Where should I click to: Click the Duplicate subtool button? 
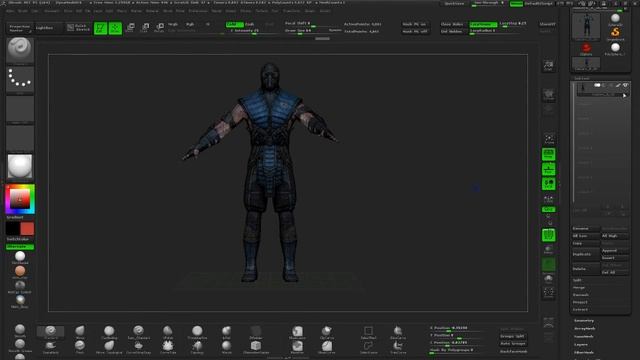tap(586, 254)
